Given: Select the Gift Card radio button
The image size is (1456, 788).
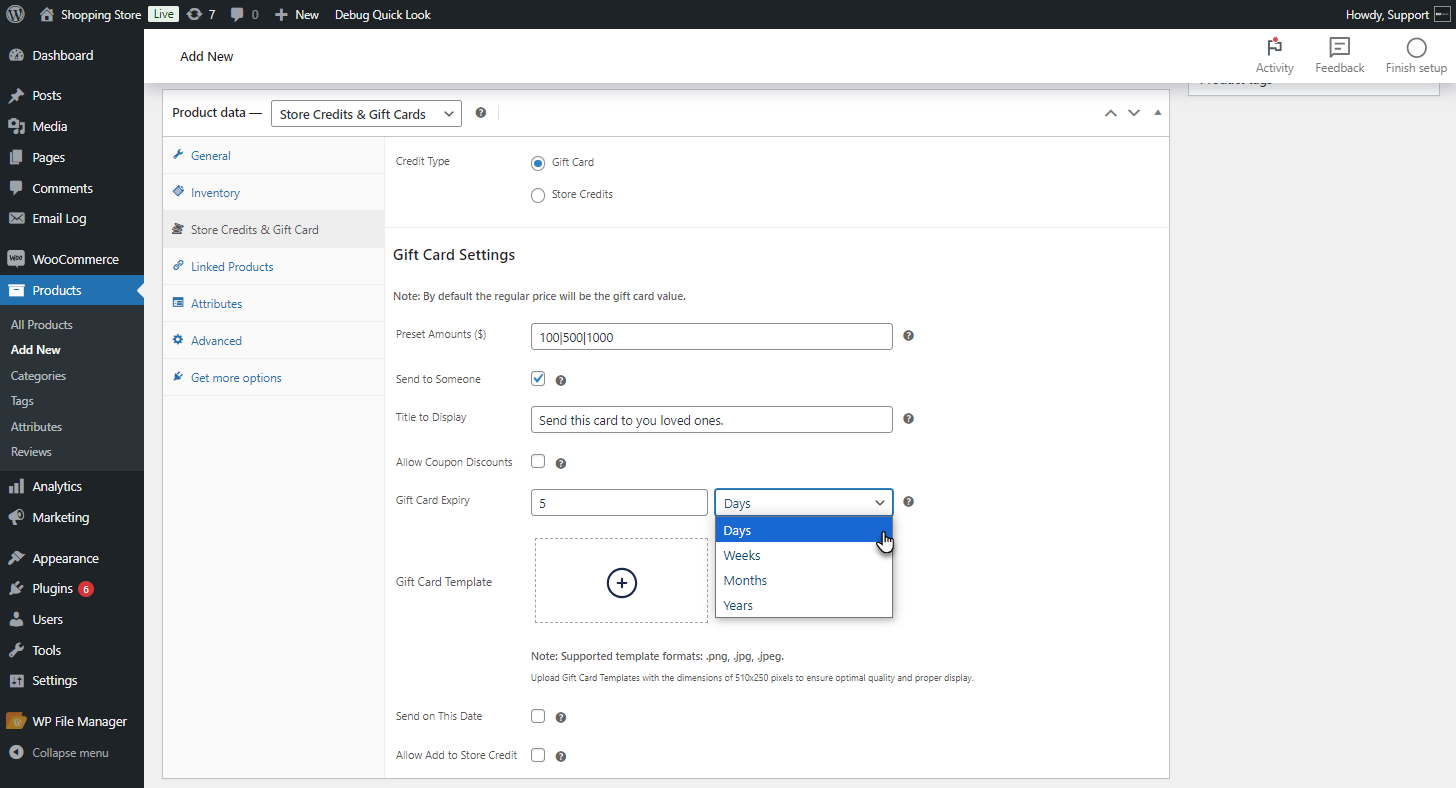Looking at the screenshot, I should pos(538,162).
